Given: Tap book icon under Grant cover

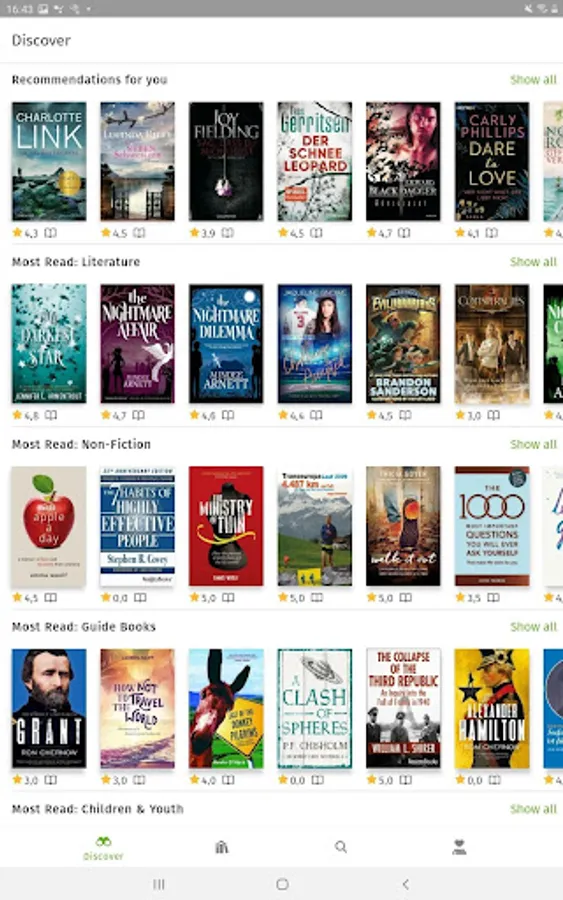Looking at the screenshot, I should click(x=51, y=779).
